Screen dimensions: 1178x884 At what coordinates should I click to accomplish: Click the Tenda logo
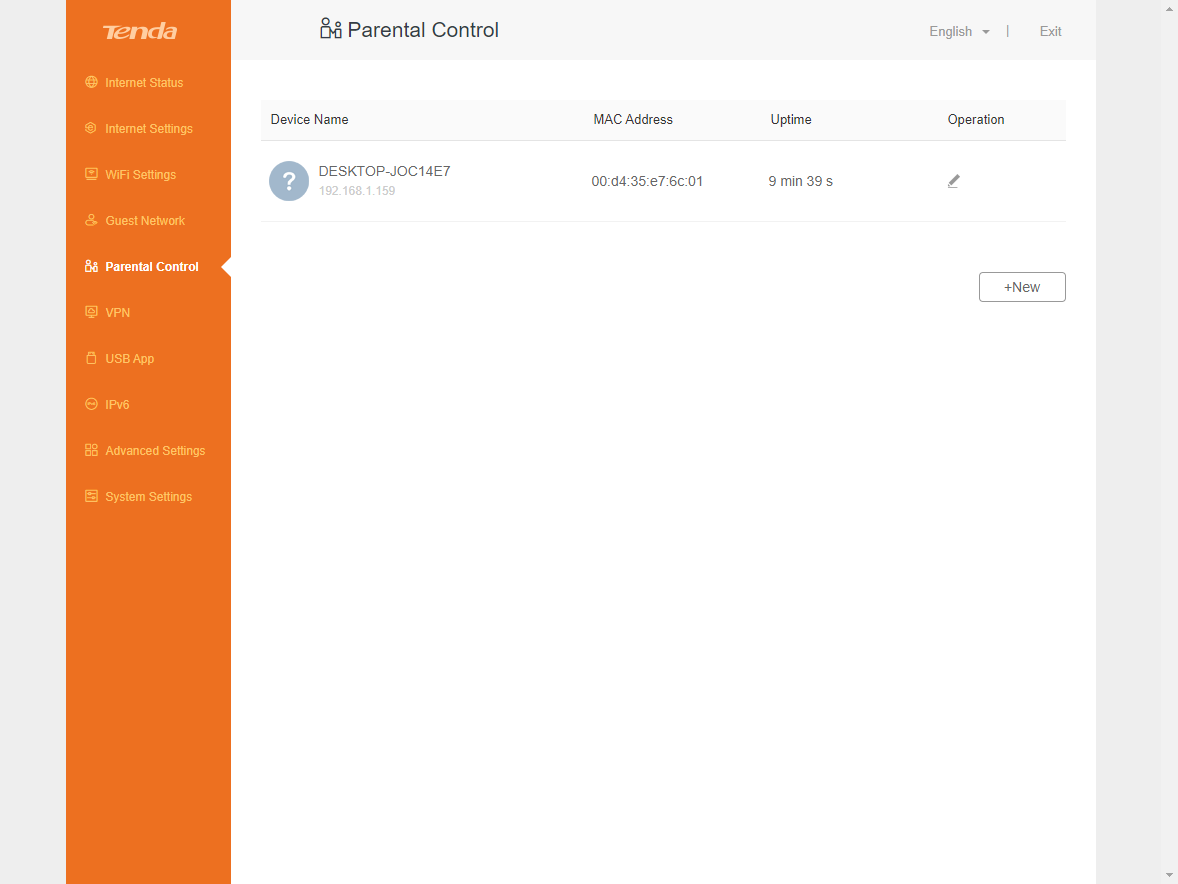point(140,32)
